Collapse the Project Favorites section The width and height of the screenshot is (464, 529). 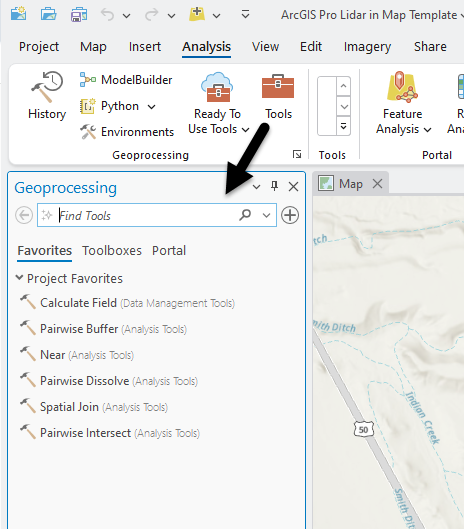coord(20,278)
